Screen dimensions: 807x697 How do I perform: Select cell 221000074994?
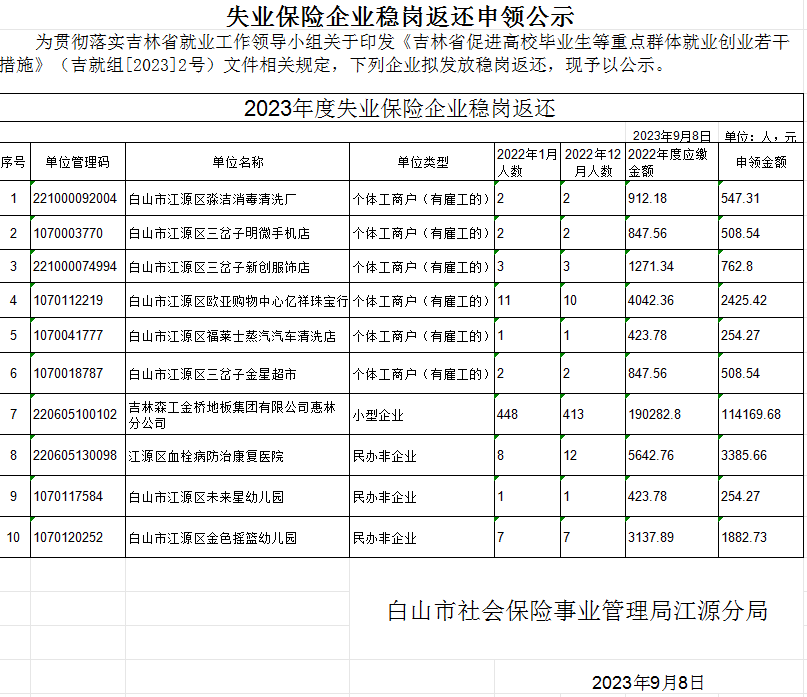[78, 266]
